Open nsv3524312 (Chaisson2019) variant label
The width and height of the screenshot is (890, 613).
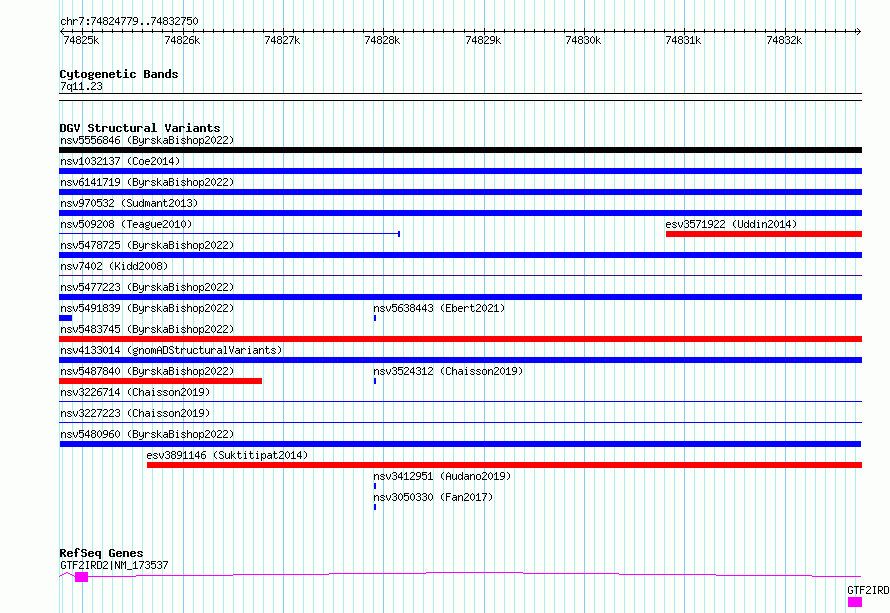point(448,371)
